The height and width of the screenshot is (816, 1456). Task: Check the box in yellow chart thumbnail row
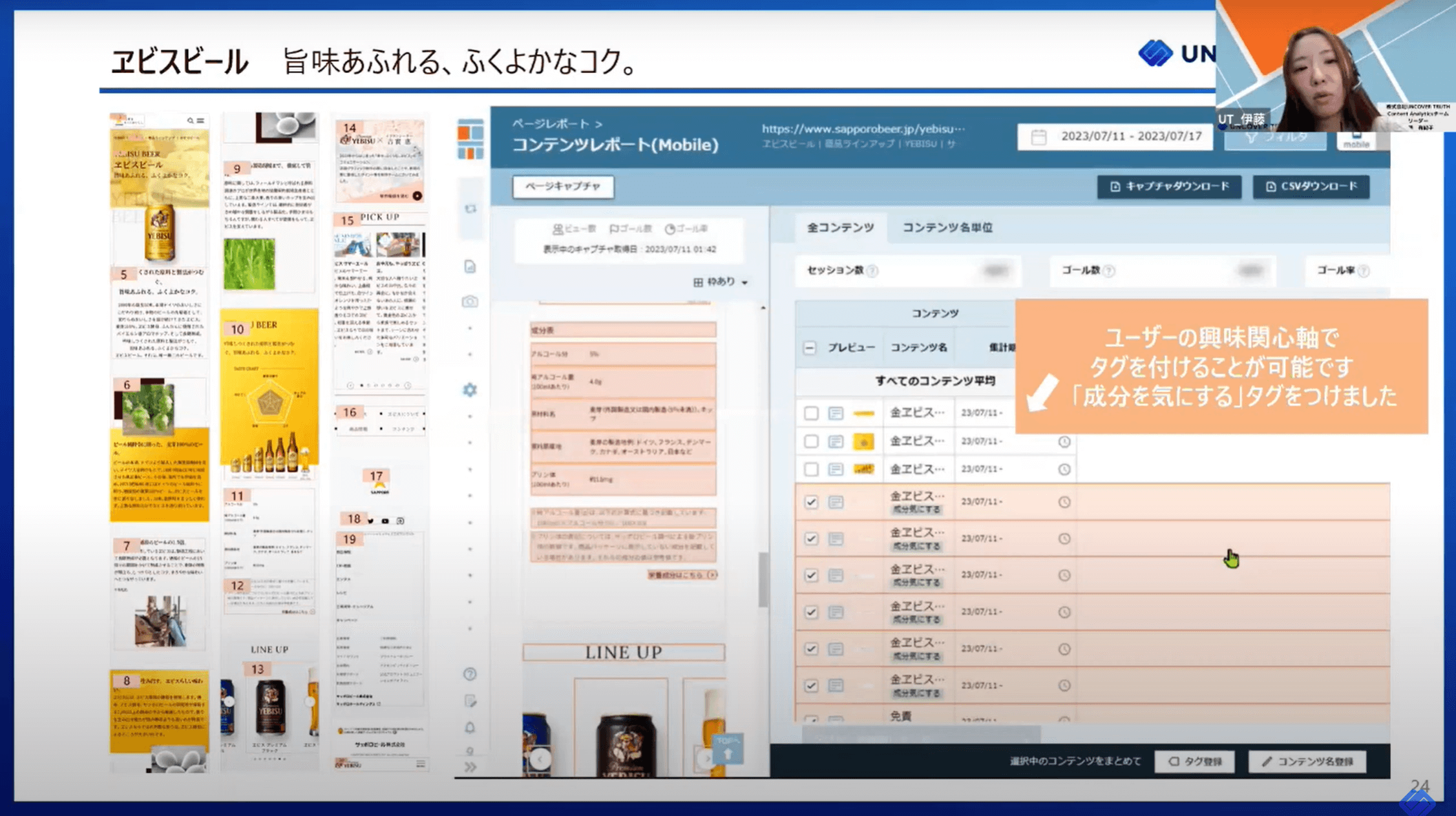[x=811, y=469]
